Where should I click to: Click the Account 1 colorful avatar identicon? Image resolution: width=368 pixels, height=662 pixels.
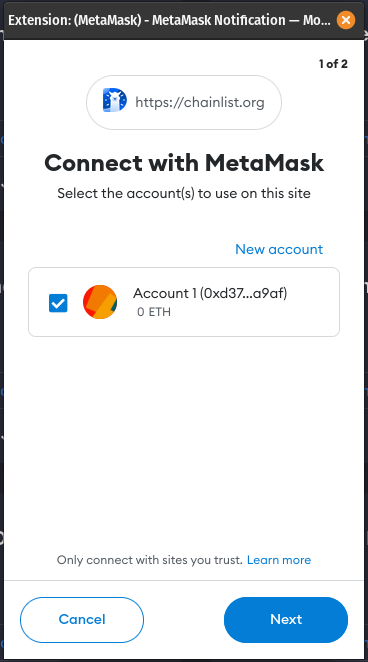click(x=100, y=302)
